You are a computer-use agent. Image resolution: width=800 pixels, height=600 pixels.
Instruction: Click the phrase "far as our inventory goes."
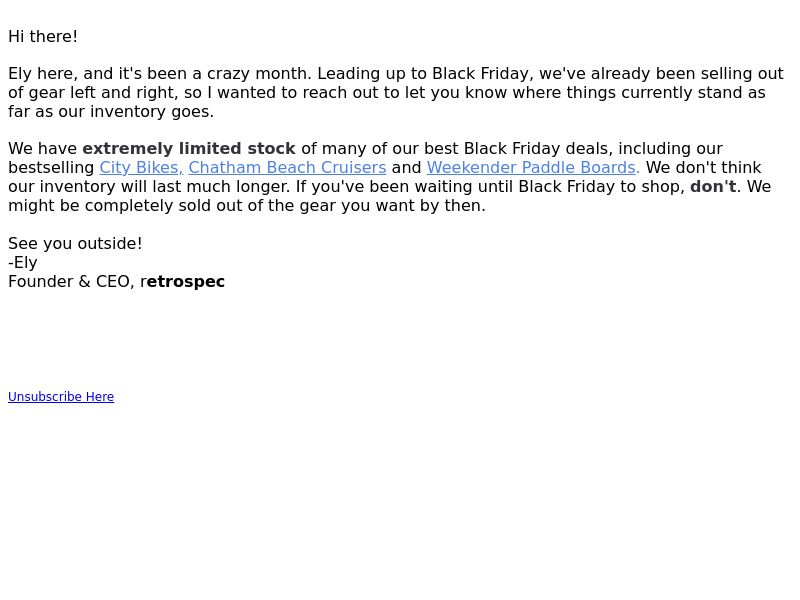(x=111, y=111)
